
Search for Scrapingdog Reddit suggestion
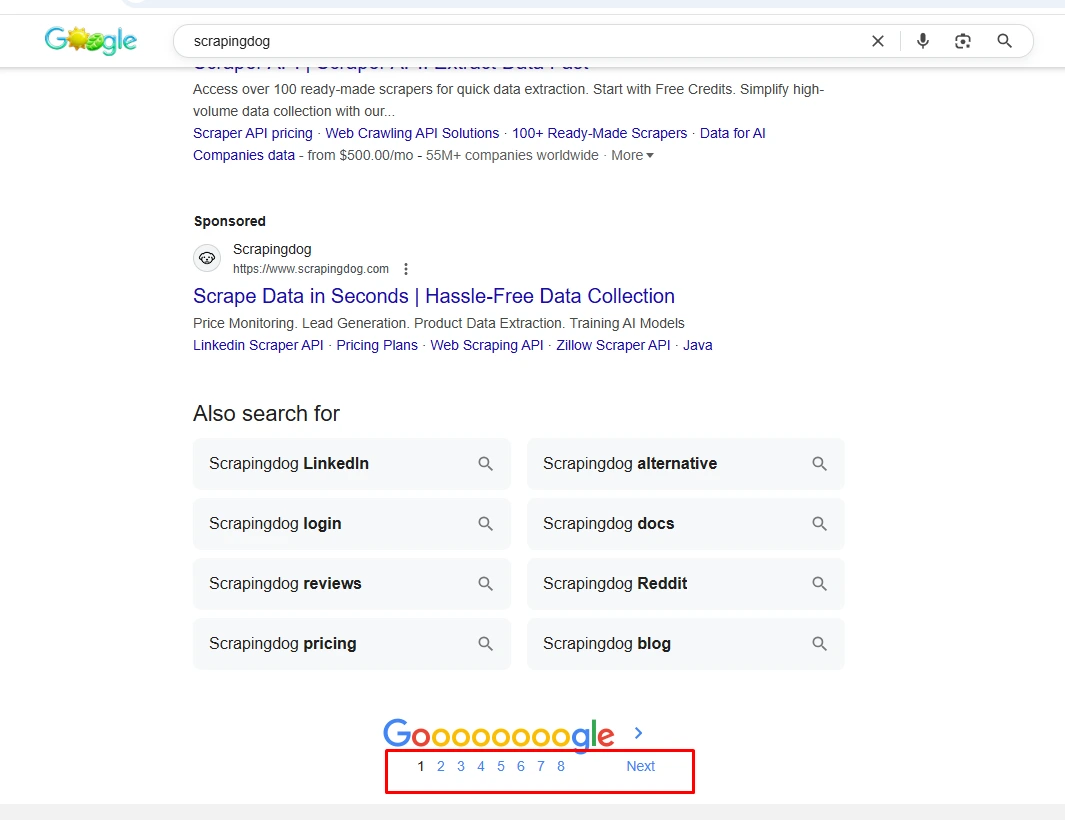point(686,584)
